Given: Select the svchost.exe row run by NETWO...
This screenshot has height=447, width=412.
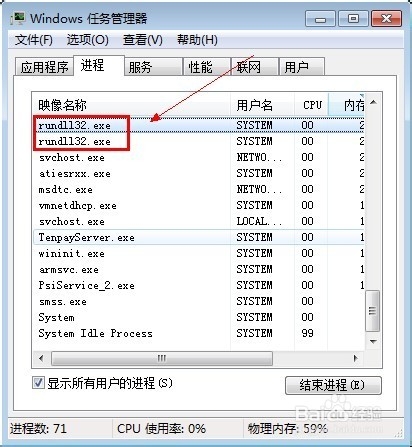Looking at the screenshot, I should (199, 157).
